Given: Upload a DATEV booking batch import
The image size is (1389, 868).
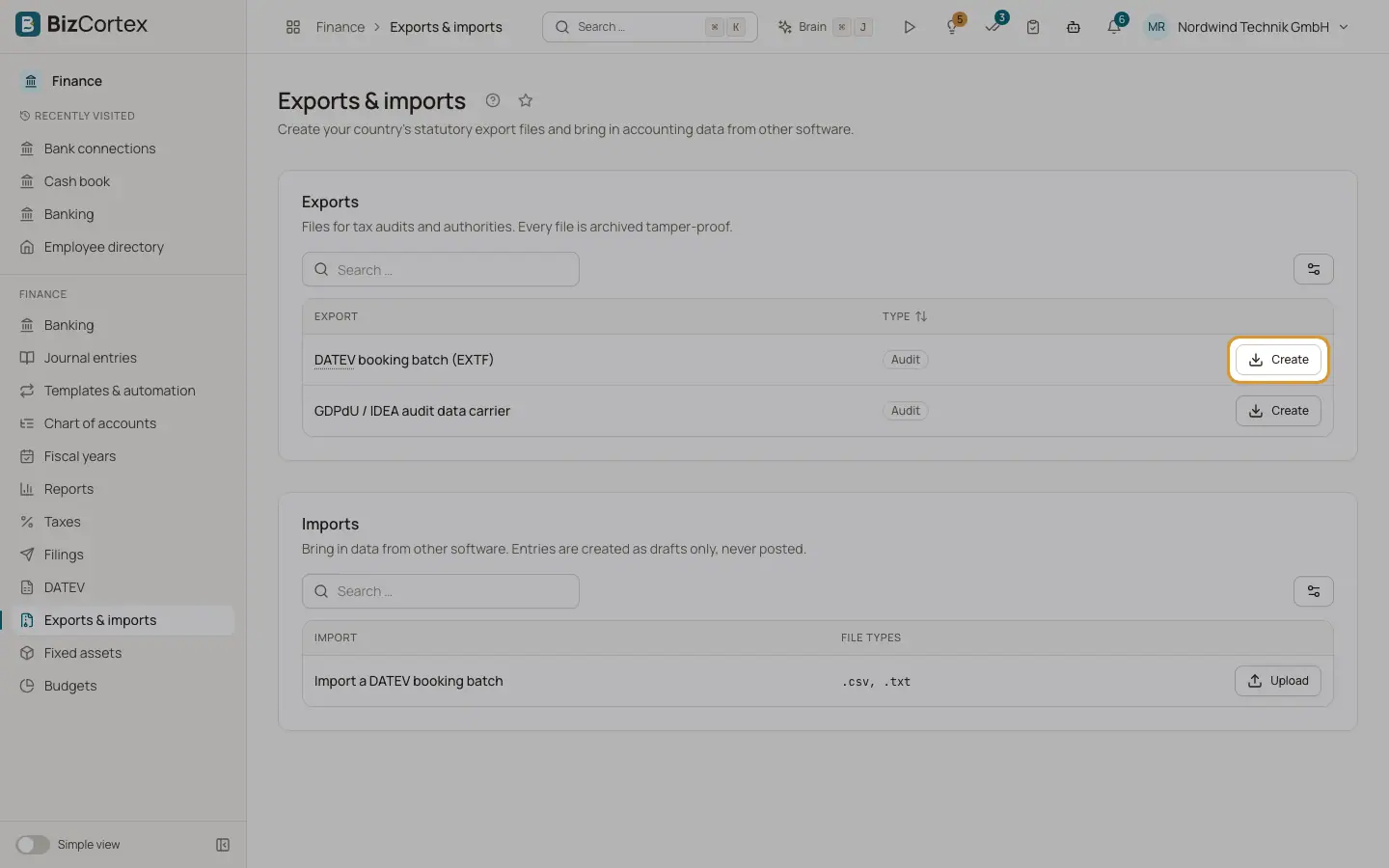Looking at the screenshot, I should [x=1278, y=681].
